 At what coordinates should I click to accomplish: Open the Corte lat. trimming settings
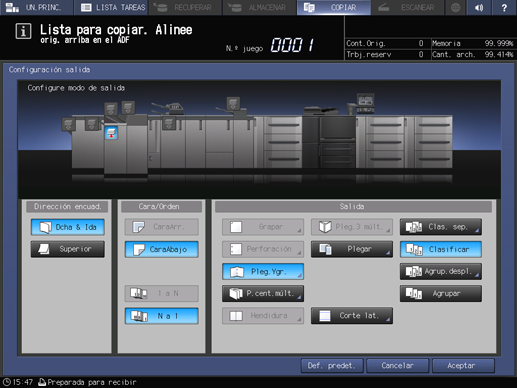tap(352, 316)
